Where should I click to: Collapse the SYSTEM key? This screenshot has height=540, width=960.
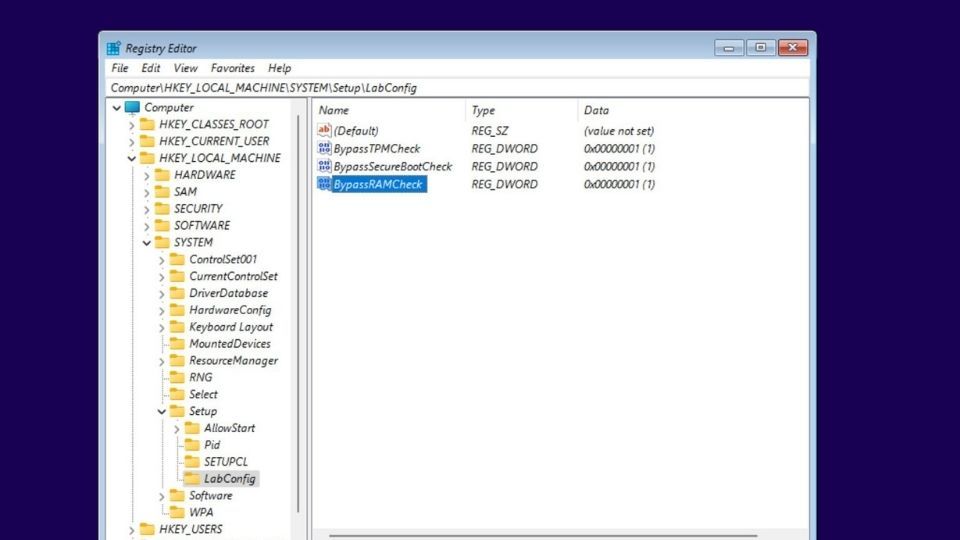(146, 243)
